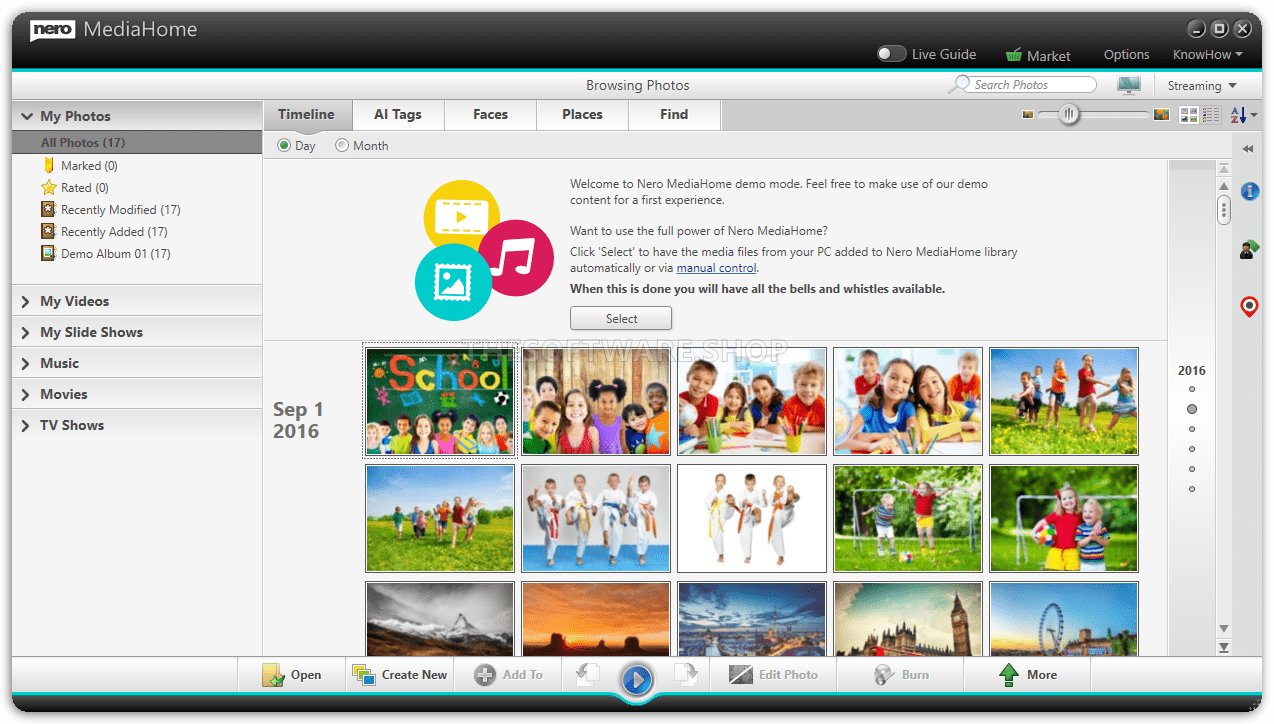Open the KnowHow dropdown menu

tap(1208, 55)
